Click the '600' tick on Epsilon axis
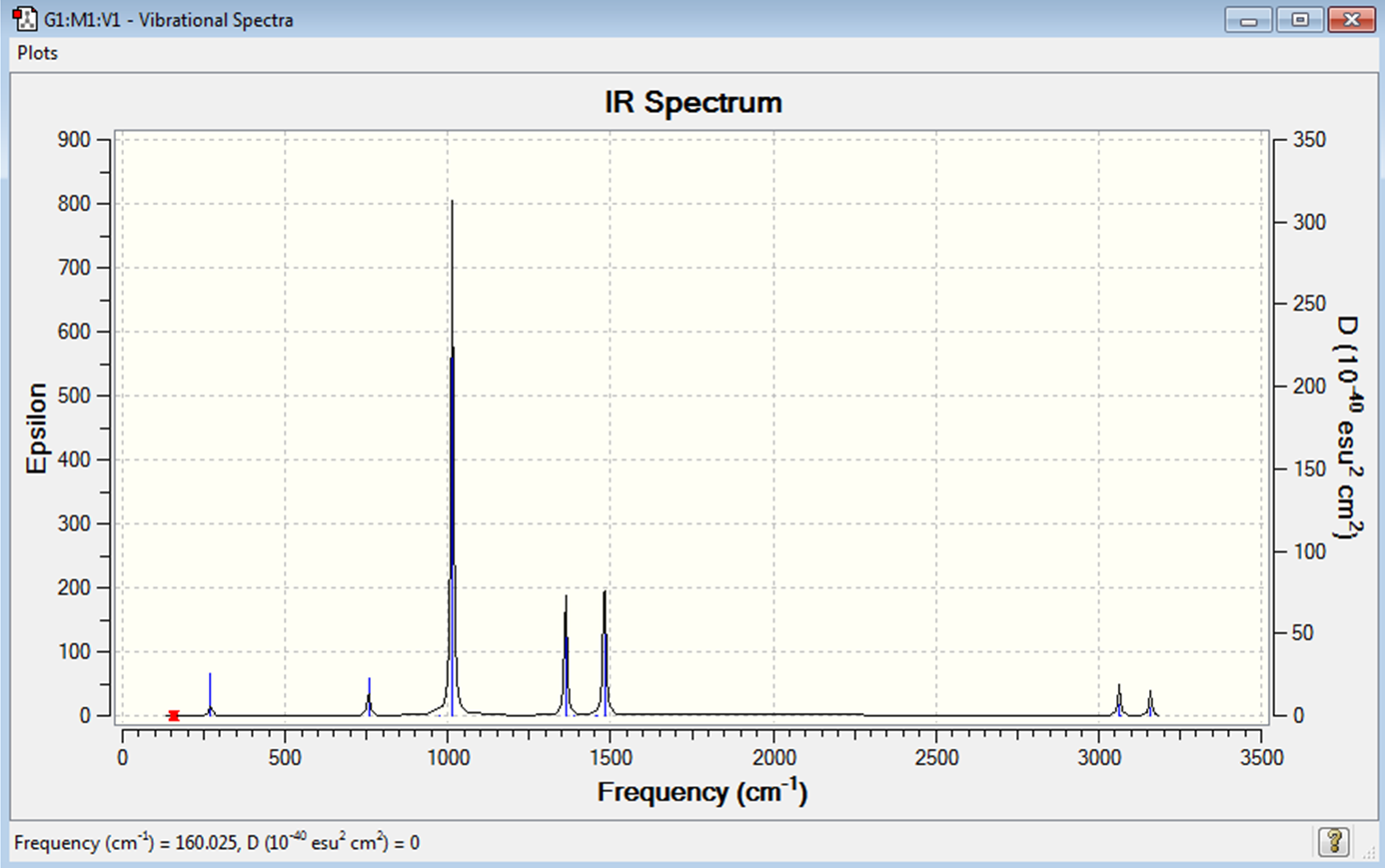1385x868 pixels. (74, 332)
